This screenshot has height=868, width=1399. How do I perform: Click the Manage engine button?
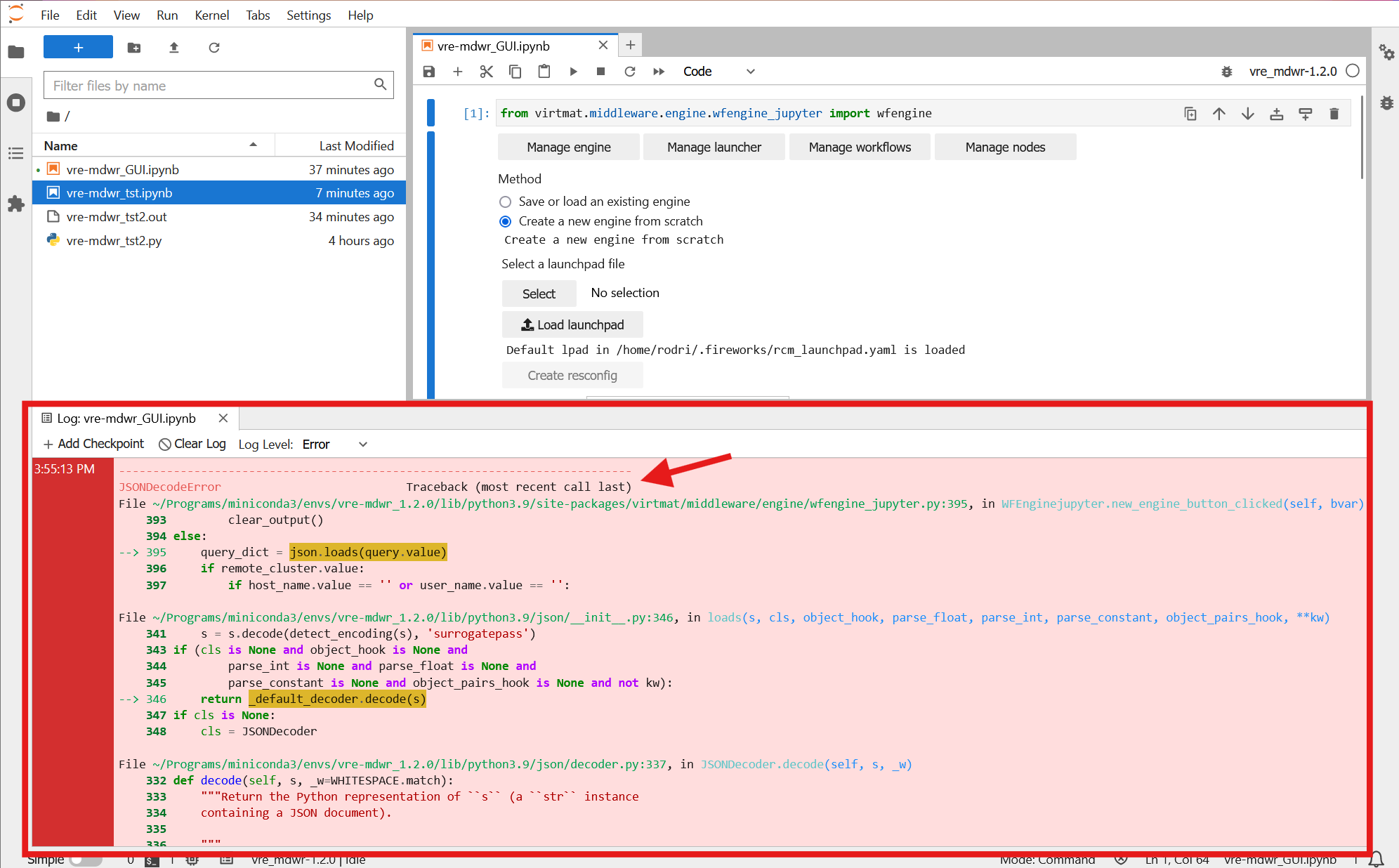tap(569, 147)
